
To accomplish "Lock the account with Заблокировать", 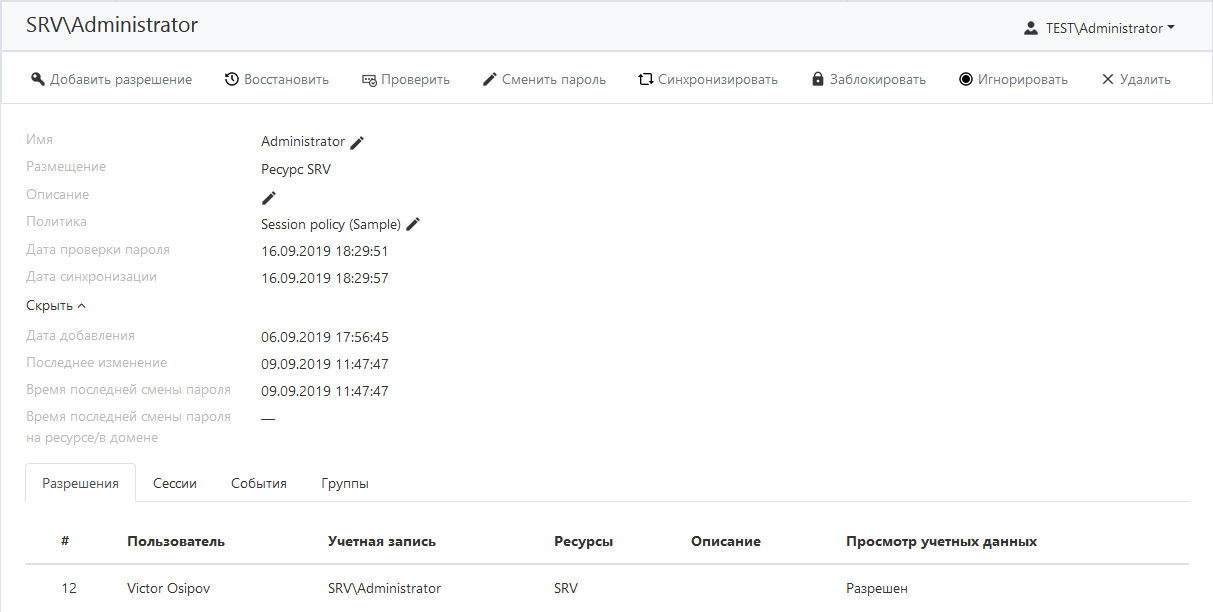I will 868,79.
